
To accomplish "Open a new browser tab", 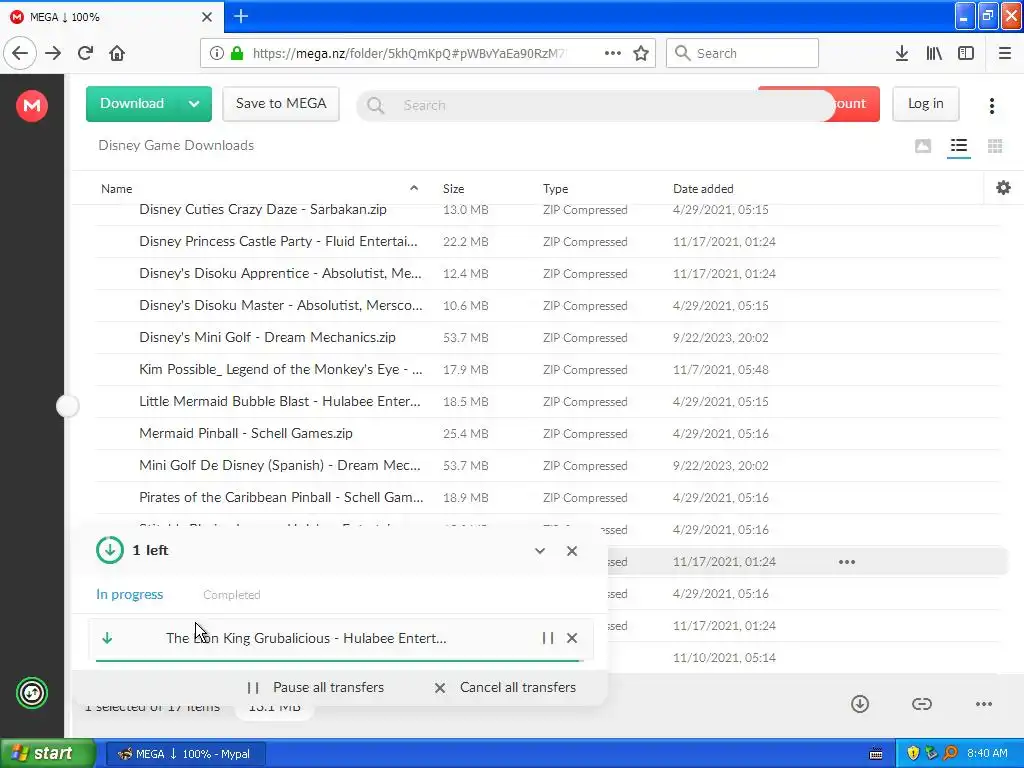I will click(241, 16).
